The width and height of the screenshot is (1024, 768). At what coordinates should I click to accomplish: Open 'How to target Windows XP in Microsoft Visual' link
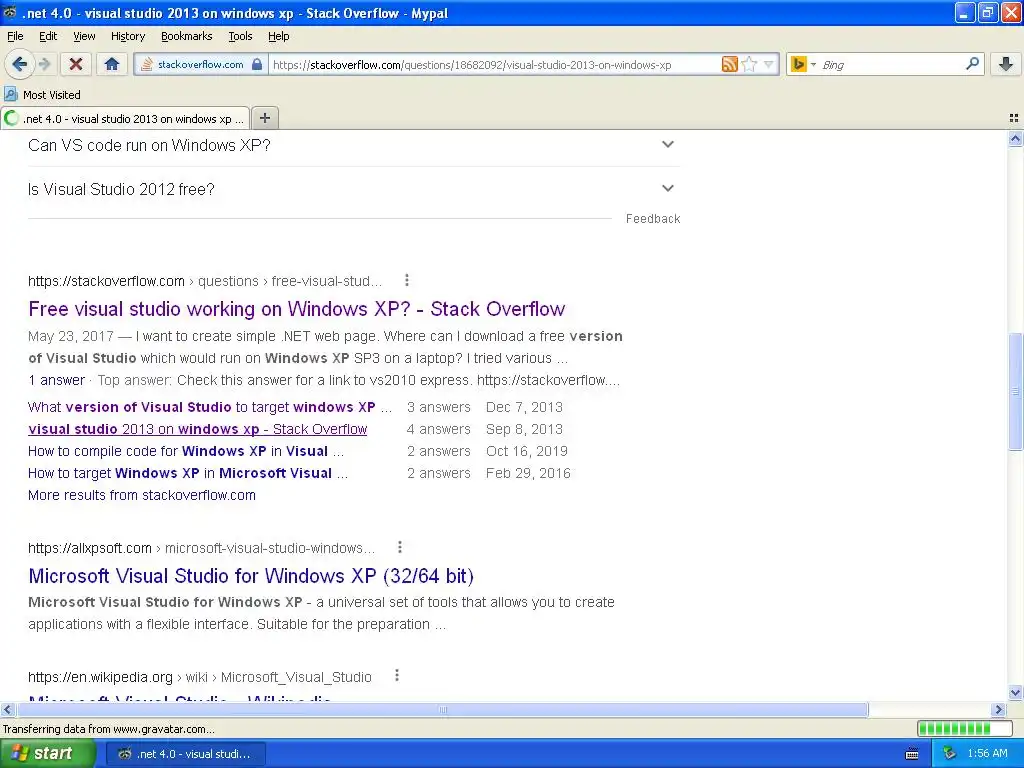pos(187,473)
